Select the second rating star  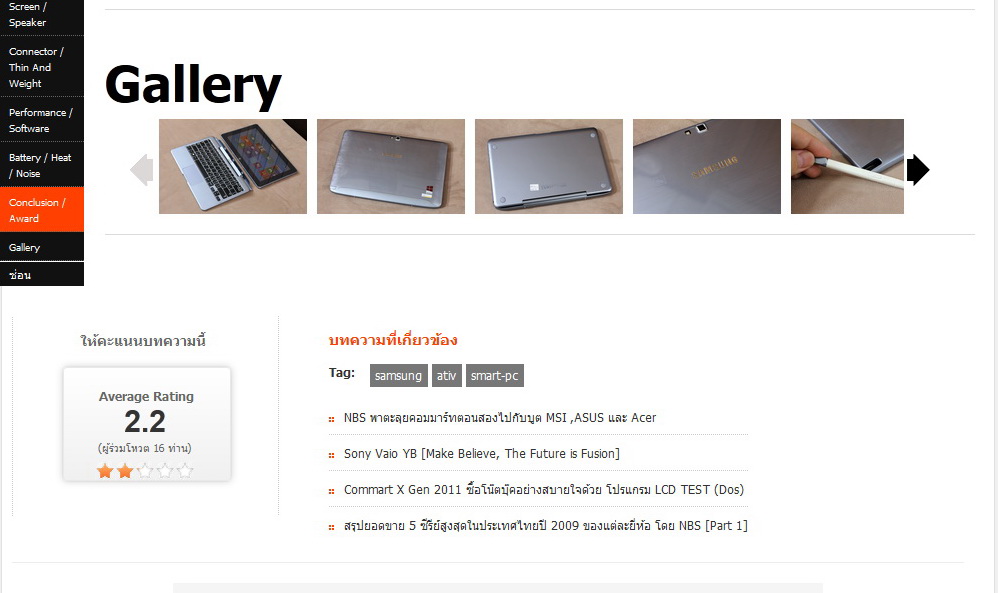click(x=125, y=471)
